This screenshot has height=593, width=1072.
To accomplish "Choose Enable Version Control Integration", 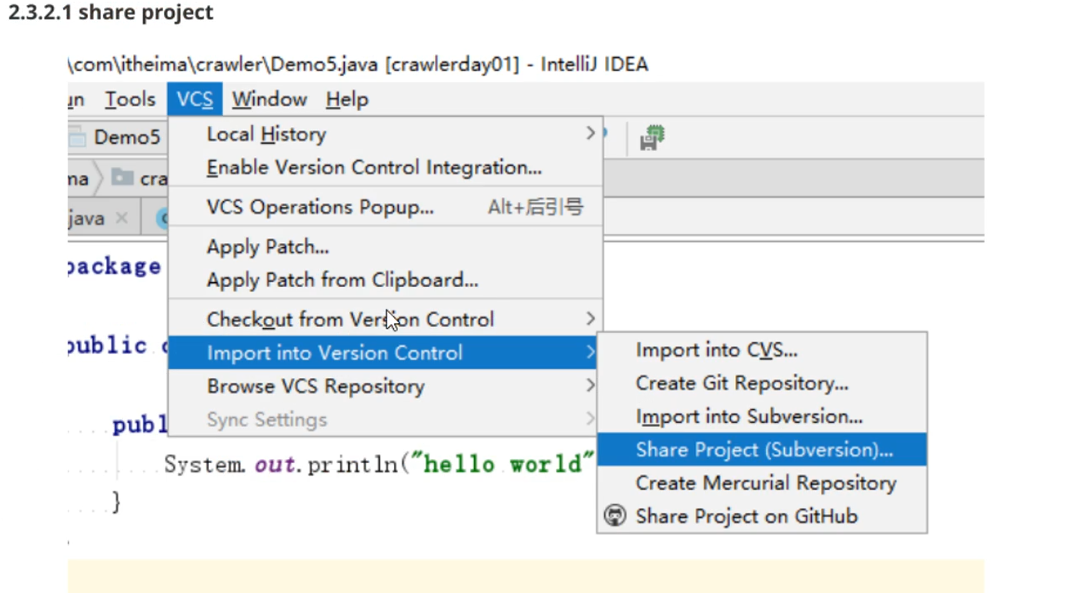I will pyautogui.click(x=374, y=167).
